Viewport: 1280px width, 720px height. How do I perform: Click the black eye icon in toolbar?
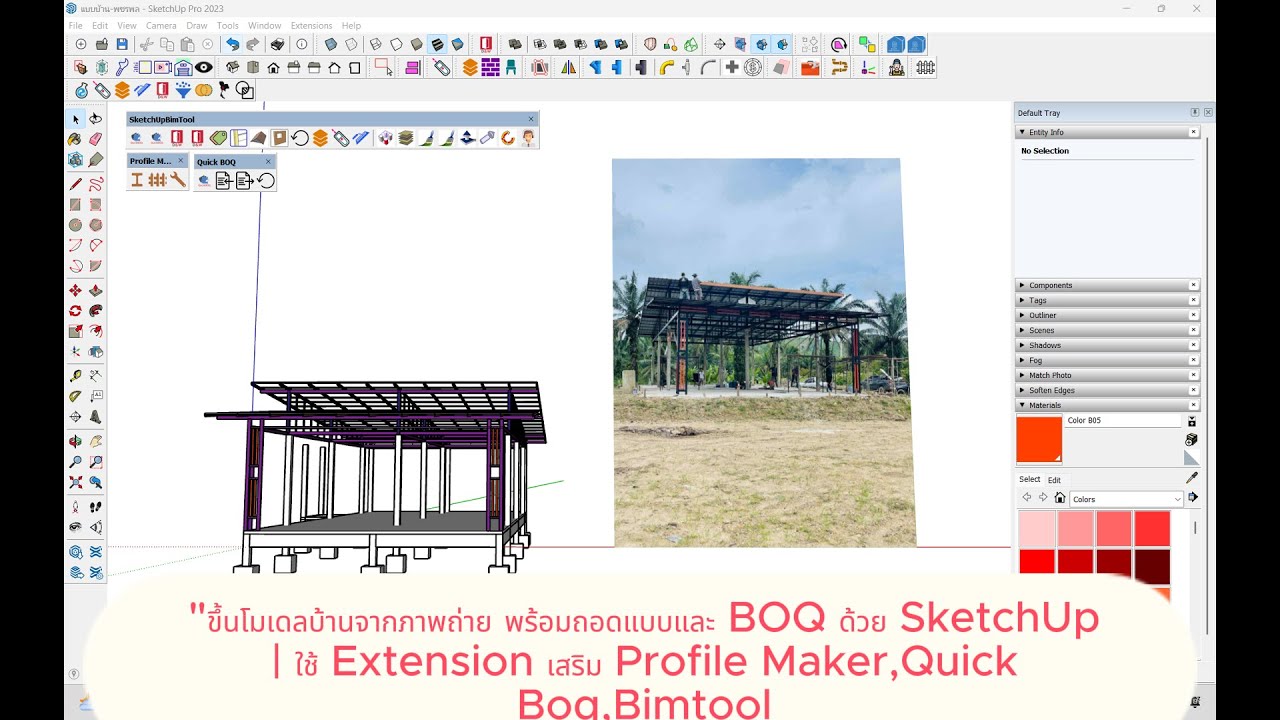[x=204, y=67]
